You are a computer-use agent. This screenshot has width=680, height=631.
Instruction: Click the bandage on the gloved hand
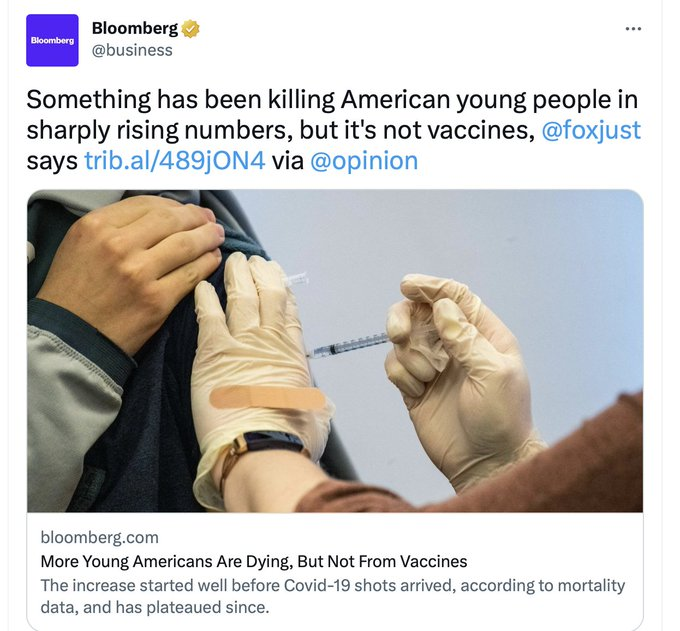point(268,397)
